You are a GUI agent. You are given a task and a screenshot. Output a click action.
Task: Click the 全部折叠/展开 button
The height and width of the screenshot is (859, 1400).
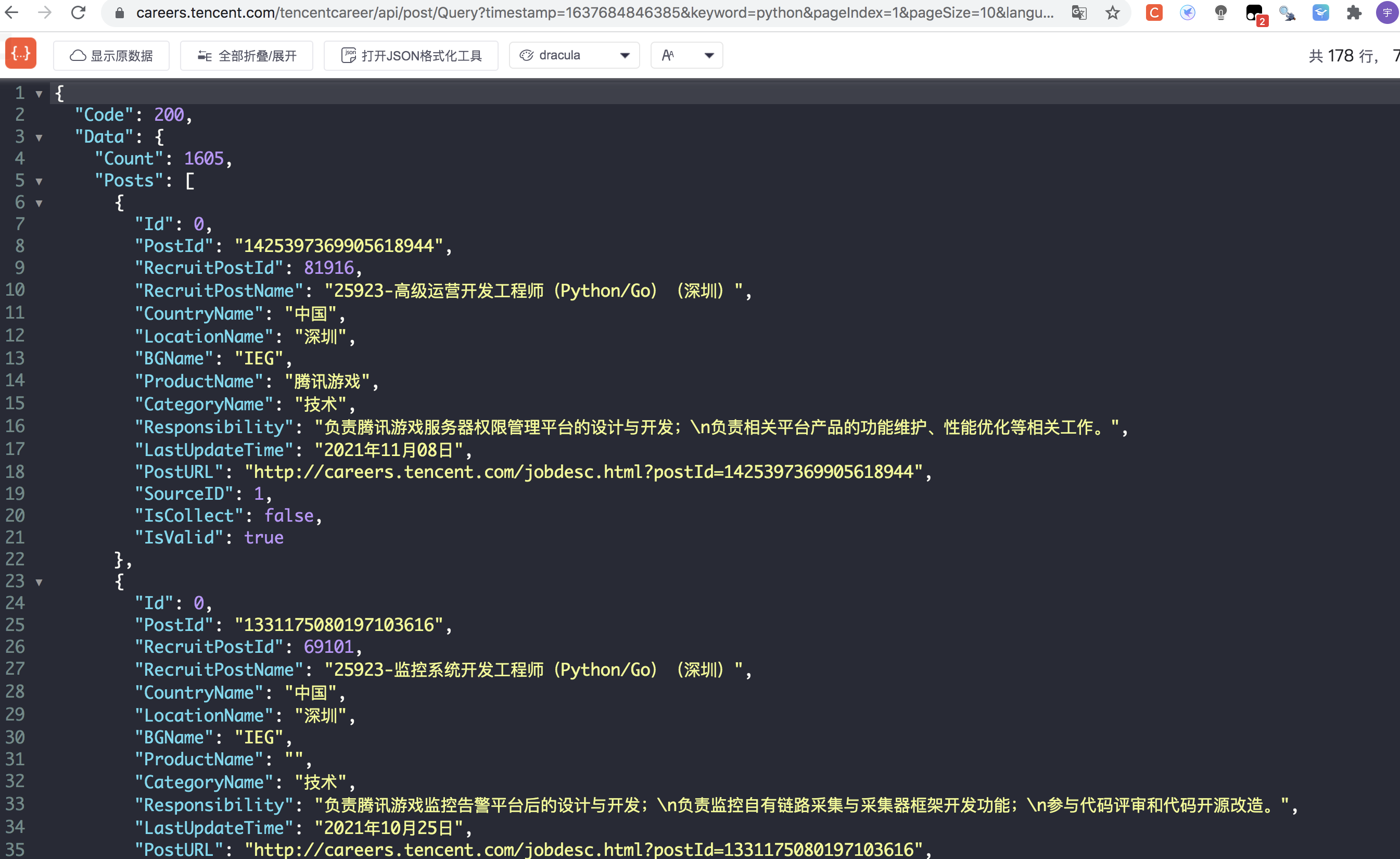tap(247, 55)
